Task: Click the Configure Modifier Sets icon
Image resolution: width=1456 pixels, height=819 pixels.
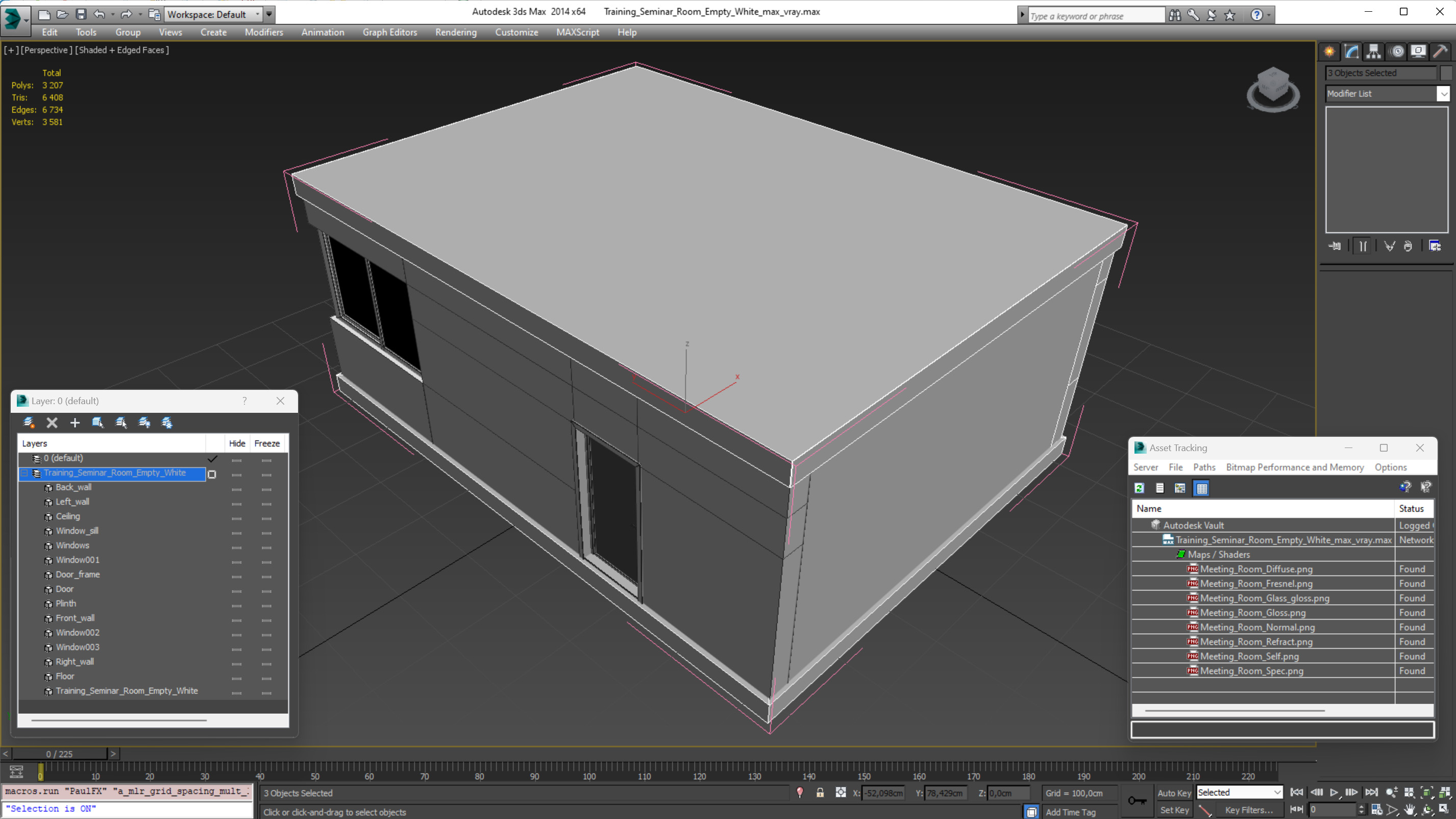Action: 1435,246
